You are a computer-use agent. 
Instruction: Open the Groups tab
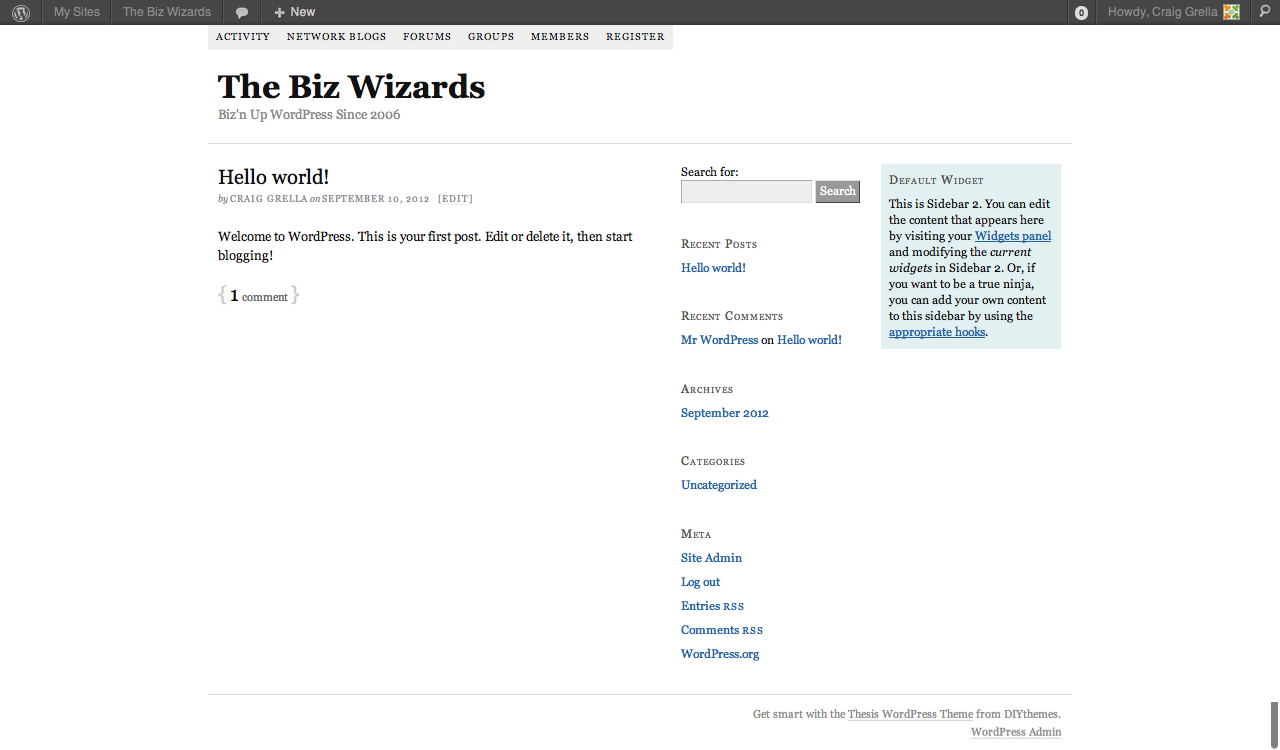tap(491, 37)
